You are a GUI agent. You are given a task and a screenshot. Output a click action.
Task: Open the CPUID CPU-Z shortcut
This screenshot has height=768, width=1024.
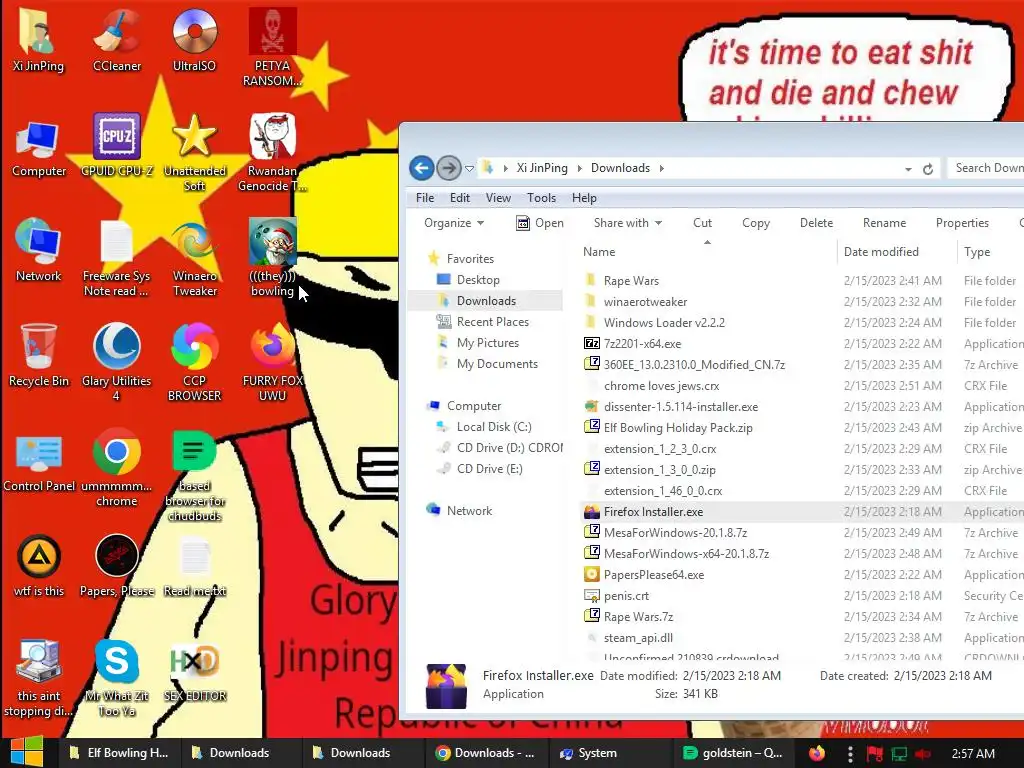116,146
